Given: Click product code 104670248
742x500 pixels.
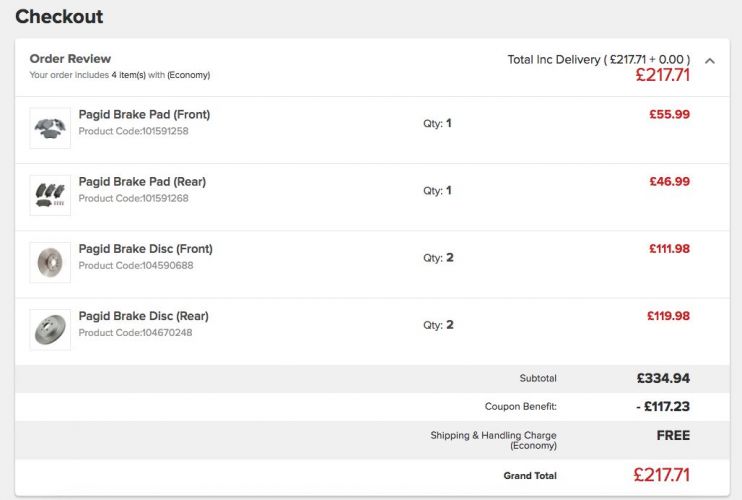Looking at the screenshot, I should 135,333.
